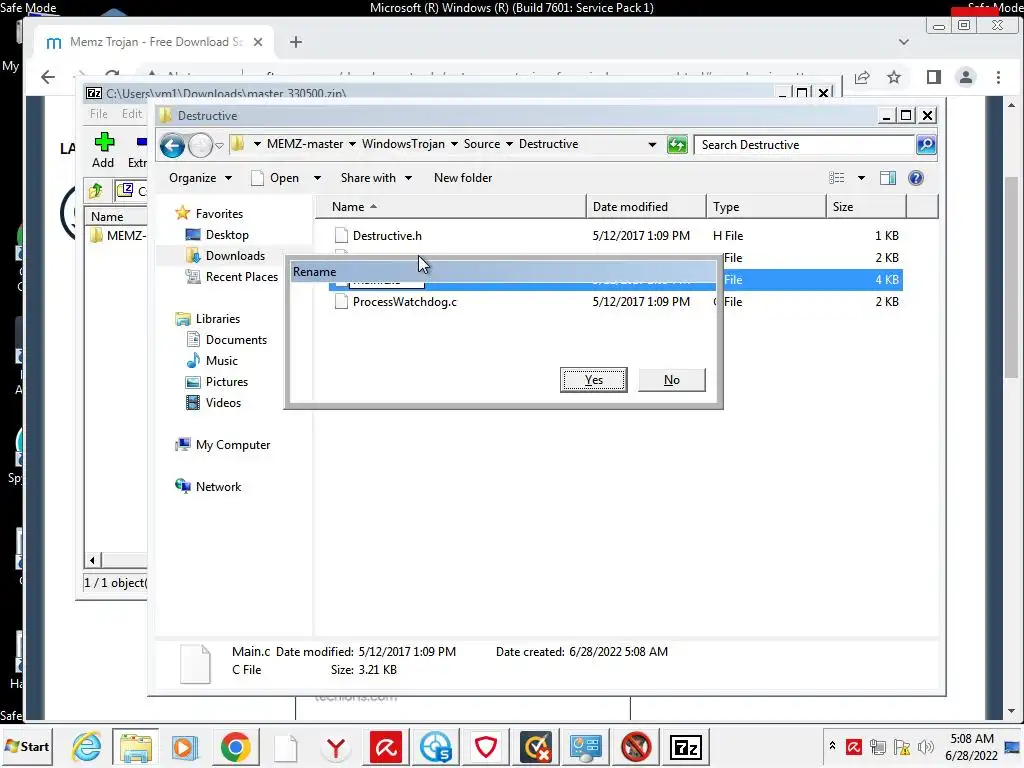
Task: Bookmark page with the star icon
Action: click(x=894, y=77)
